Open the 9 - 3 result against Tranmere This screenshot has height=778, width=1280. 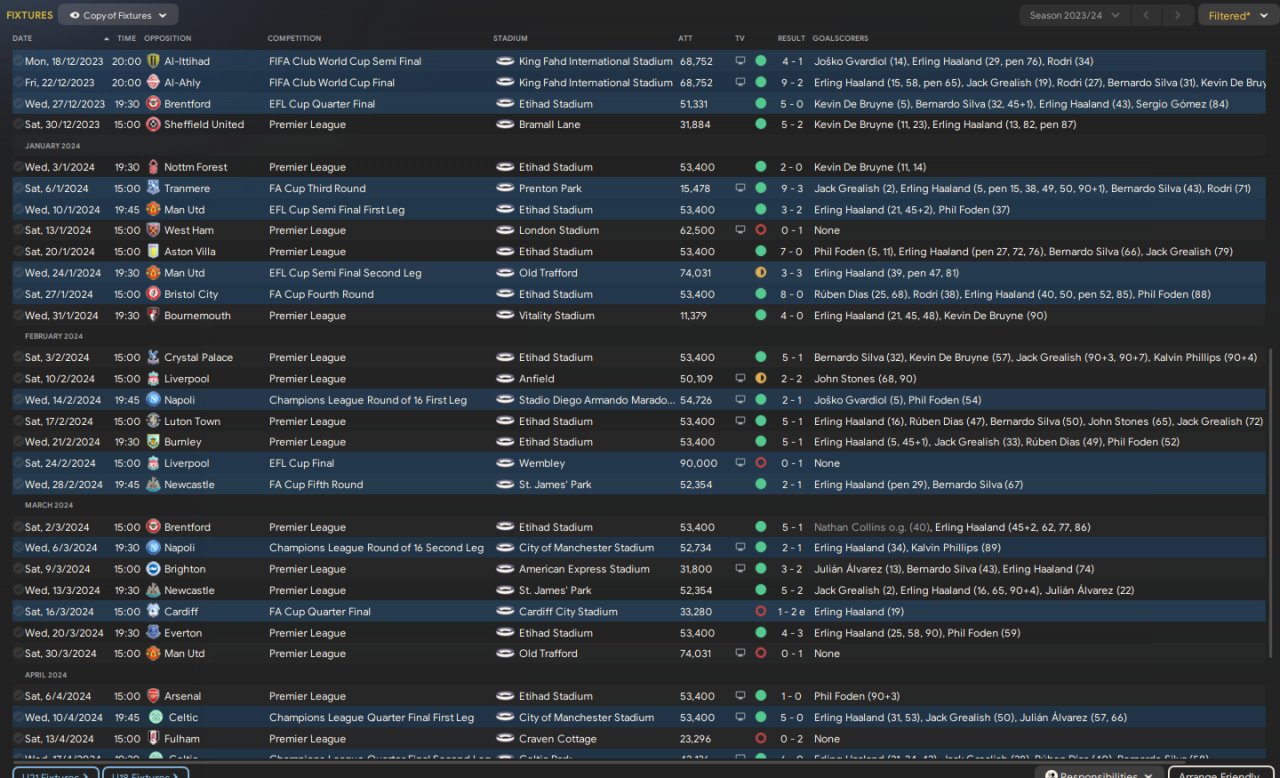[x=791, y=188]
